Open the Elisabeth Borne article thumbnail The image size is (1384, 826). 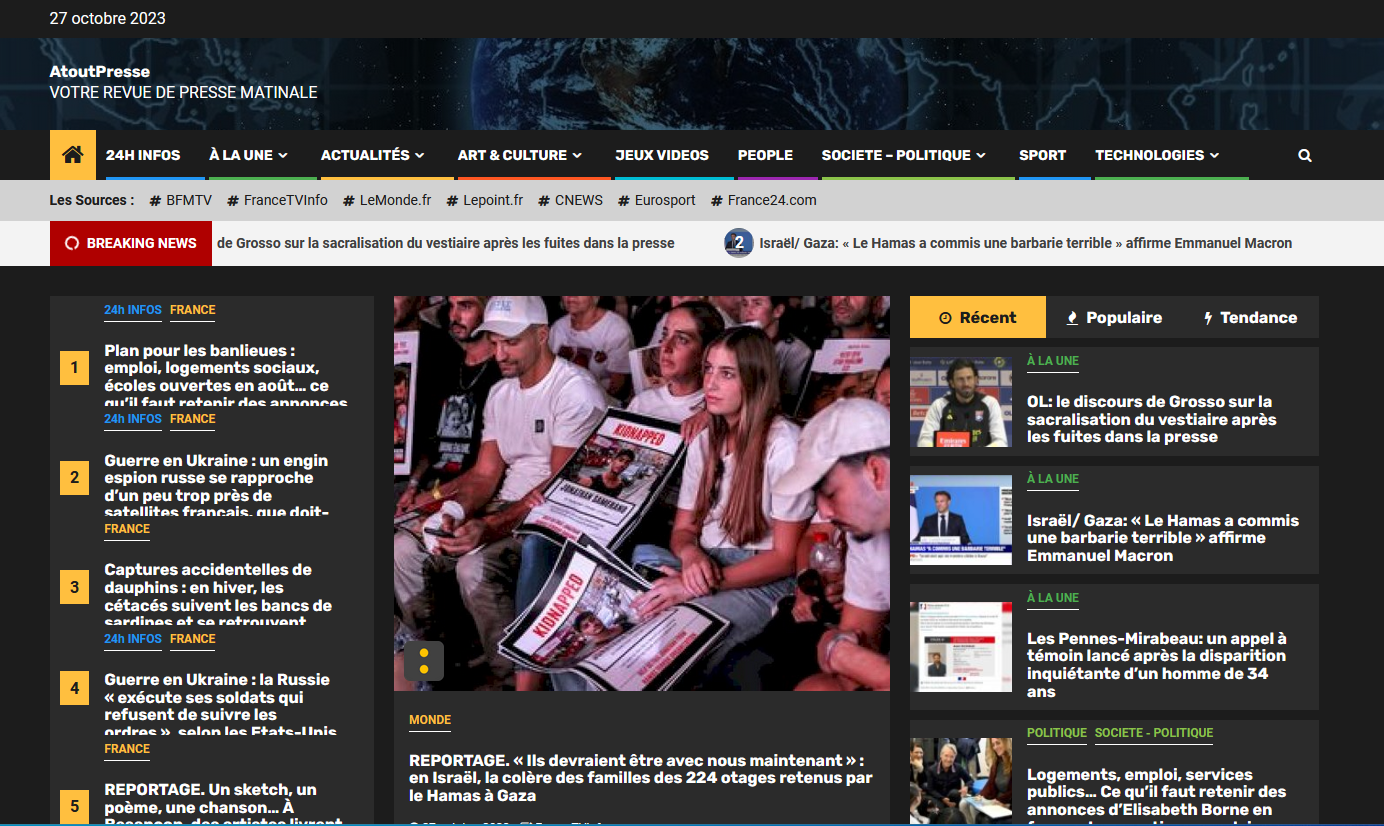pos(961,782)
